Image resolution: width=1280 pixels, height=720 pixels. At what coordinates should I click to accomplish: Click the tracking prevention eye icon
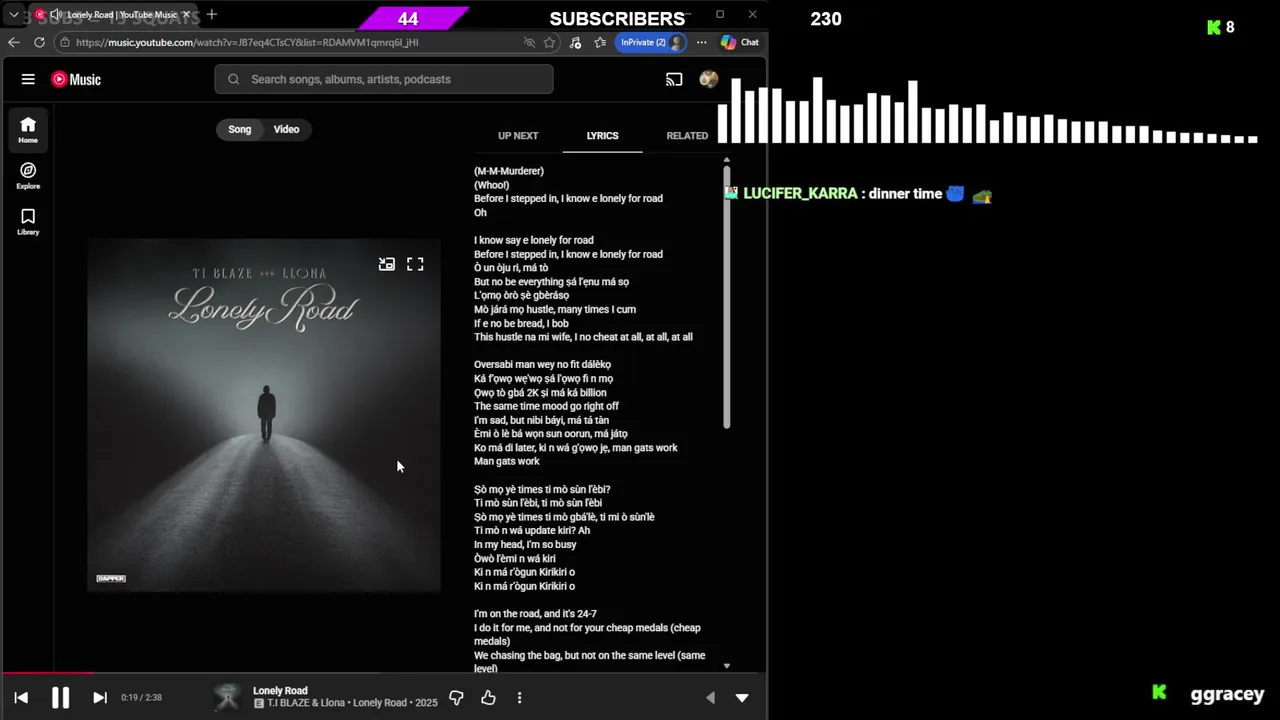(529, 42)
